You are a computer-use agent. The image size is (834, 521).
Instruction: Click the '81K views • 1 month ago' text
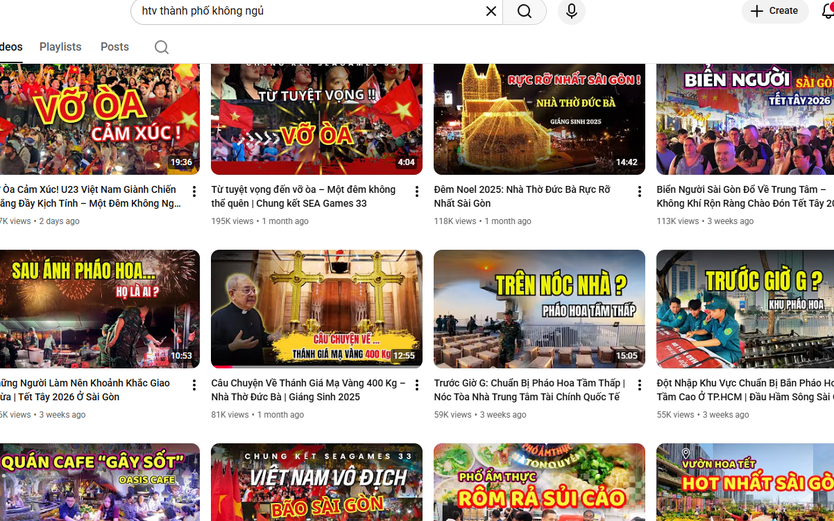257,414
